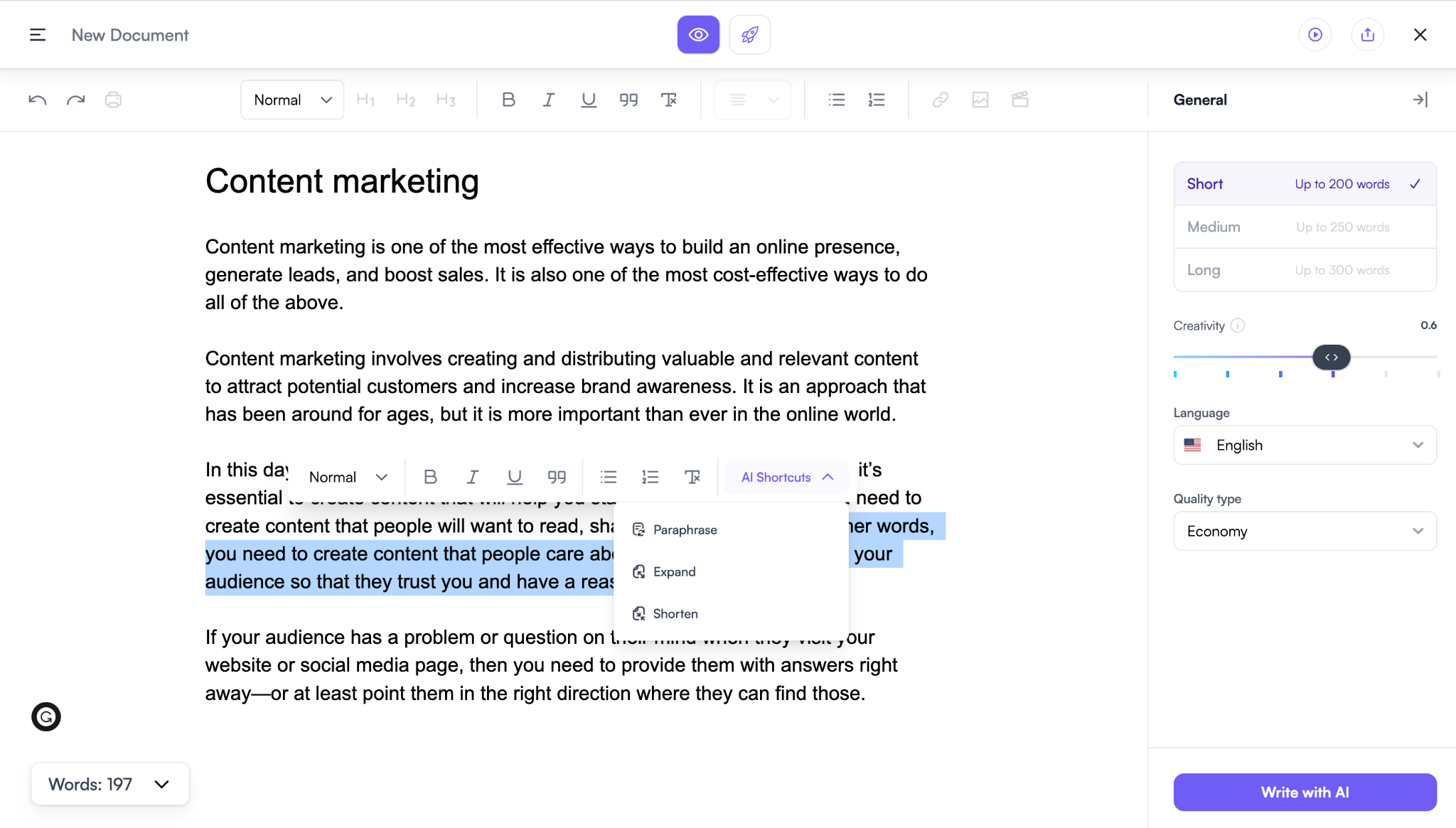1456x828 pixels.
Task: Choose Paraphrase from AI Shortcuts menu
Action: [685, 529]
